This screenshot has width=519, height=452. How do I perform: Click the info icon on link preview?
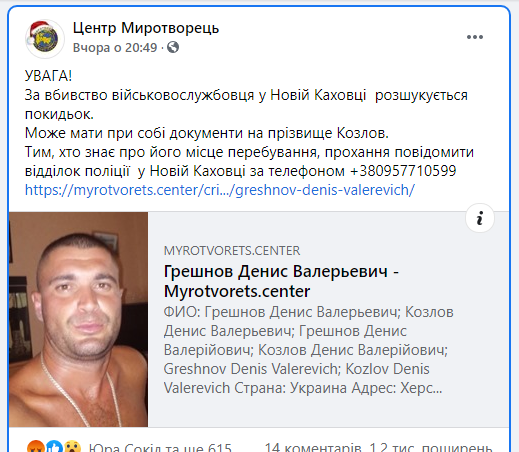480,218
